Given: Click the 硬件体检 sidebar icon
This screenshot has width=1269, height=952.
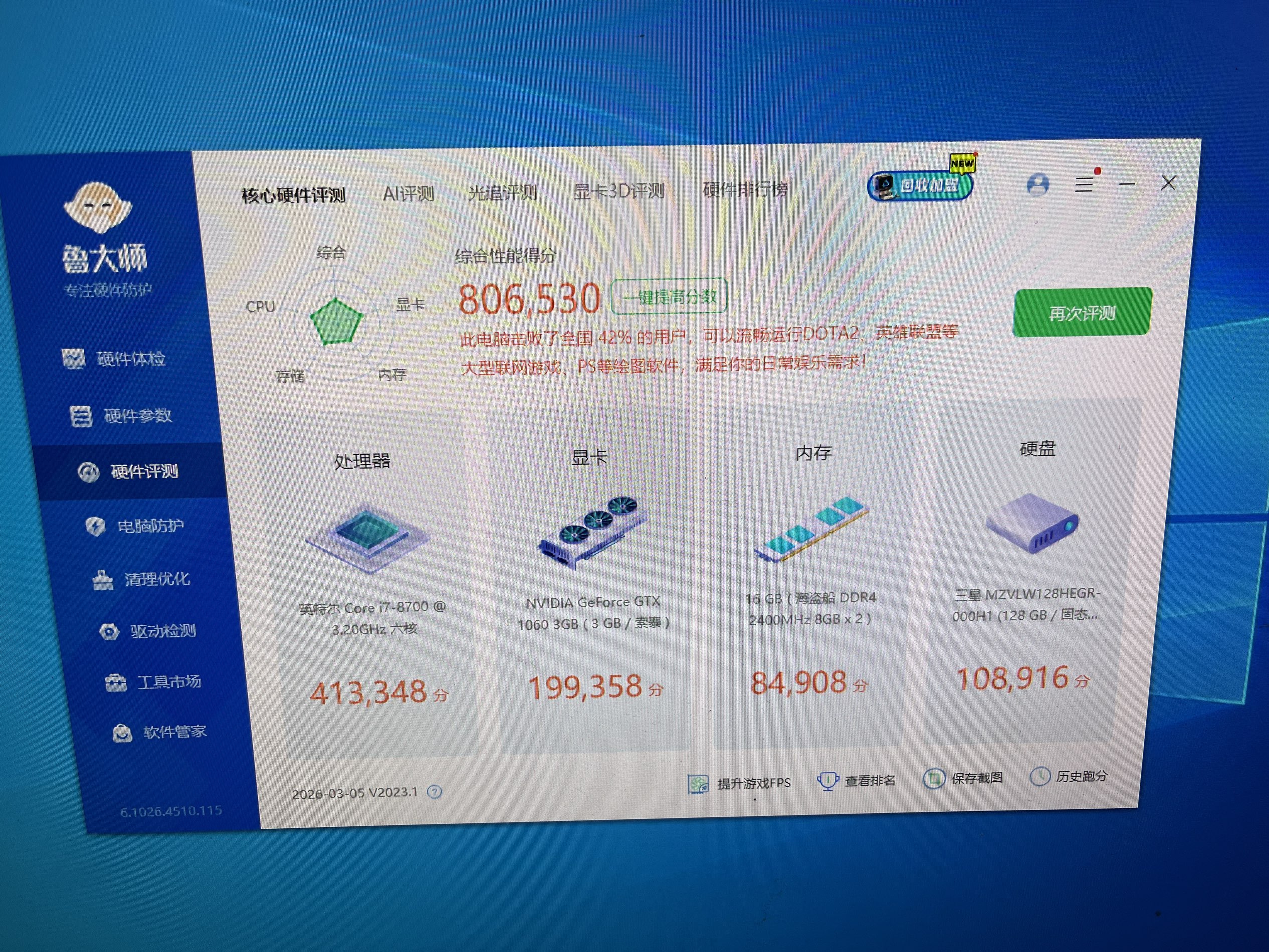Looking at the screenshot, I should [x=74, y=359].
